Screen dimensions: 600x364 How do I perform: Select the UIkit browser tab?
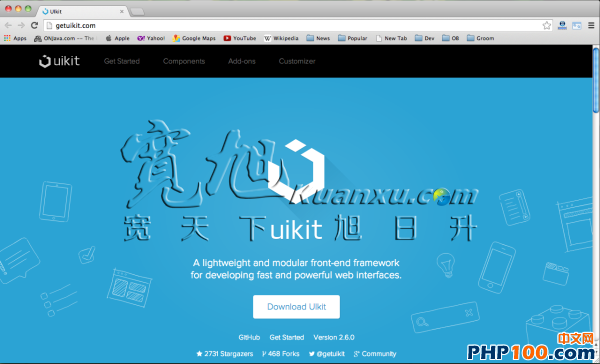(83, 11)
